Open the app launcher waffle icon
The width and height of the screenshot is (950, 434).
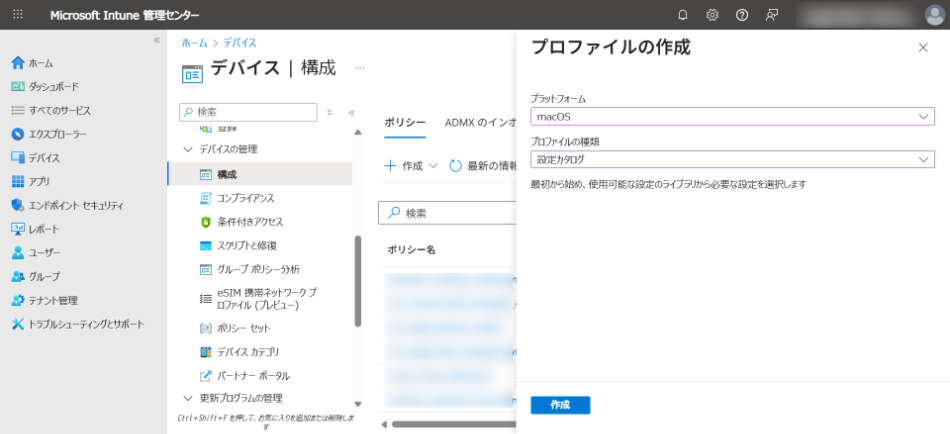tap(18, 15)
